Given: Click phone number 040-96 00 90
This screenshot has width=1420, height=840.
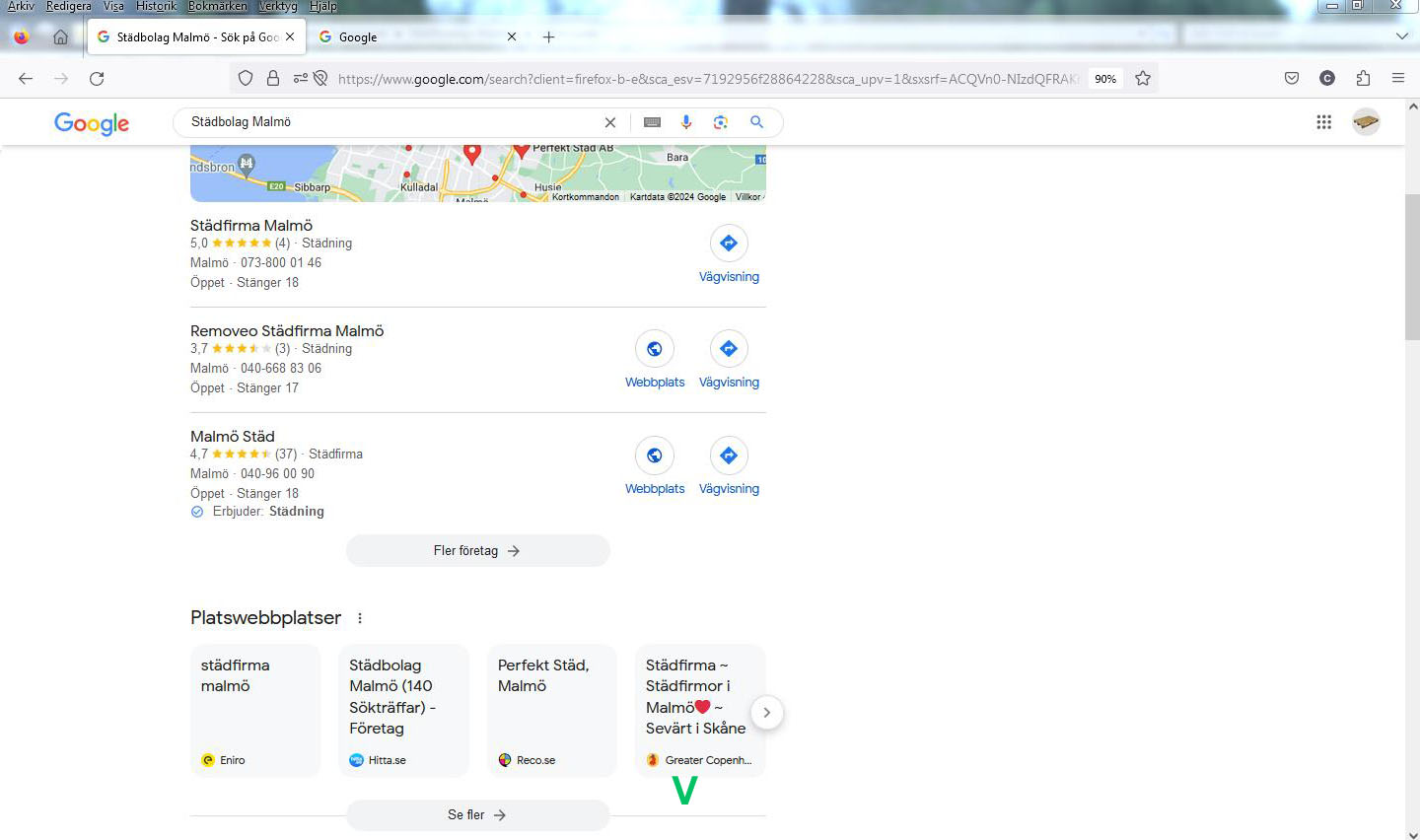Looking at the screenshot, I should point(277,474).
